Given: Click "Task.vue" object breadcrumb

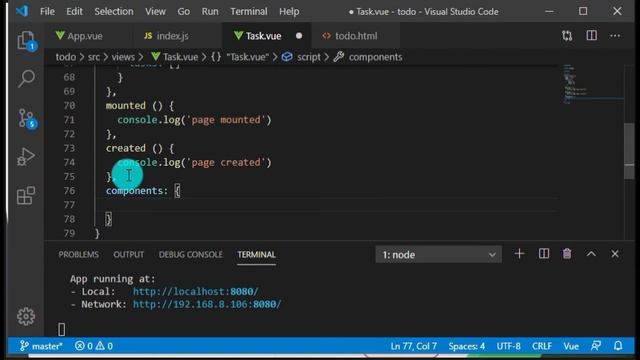Looking at the screenshot, I should [x=240, y=57].
